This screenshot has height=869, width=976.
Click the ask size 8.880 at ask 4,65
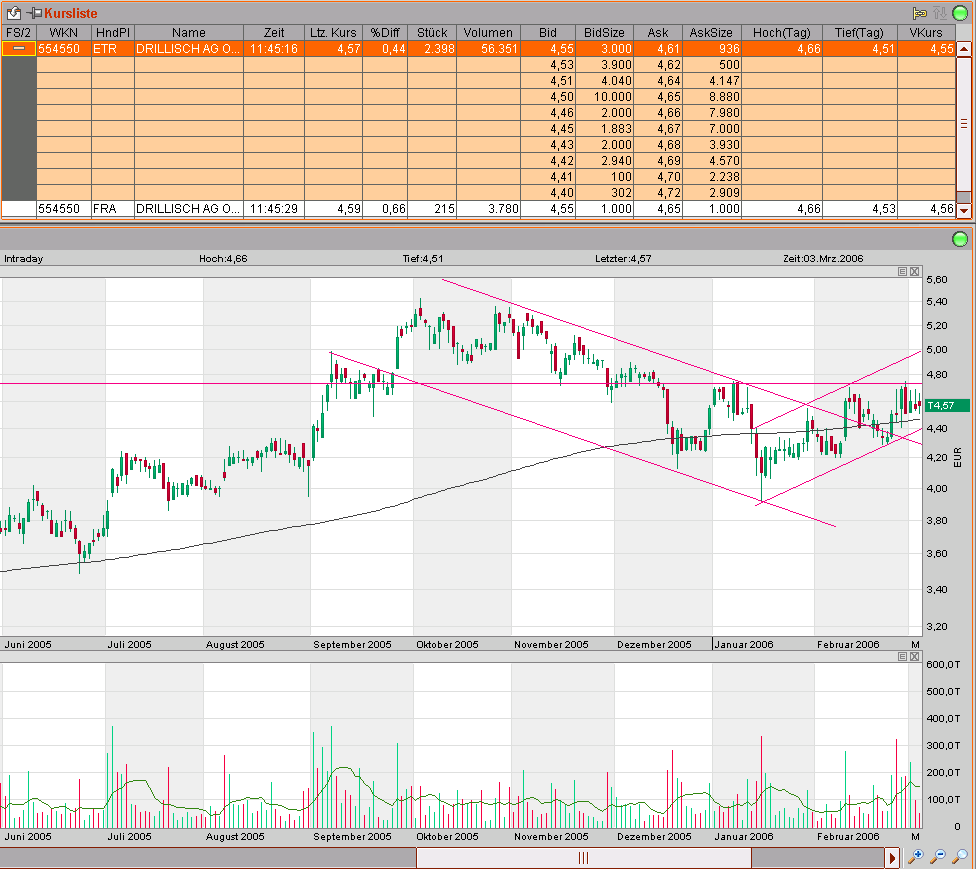[x=711, y=97]
